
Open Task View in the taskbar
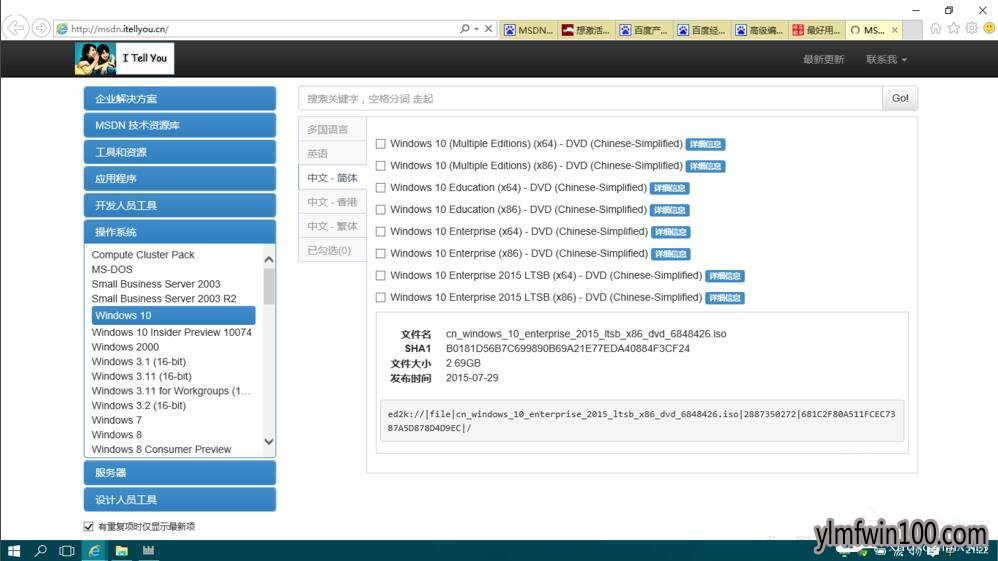67,551
